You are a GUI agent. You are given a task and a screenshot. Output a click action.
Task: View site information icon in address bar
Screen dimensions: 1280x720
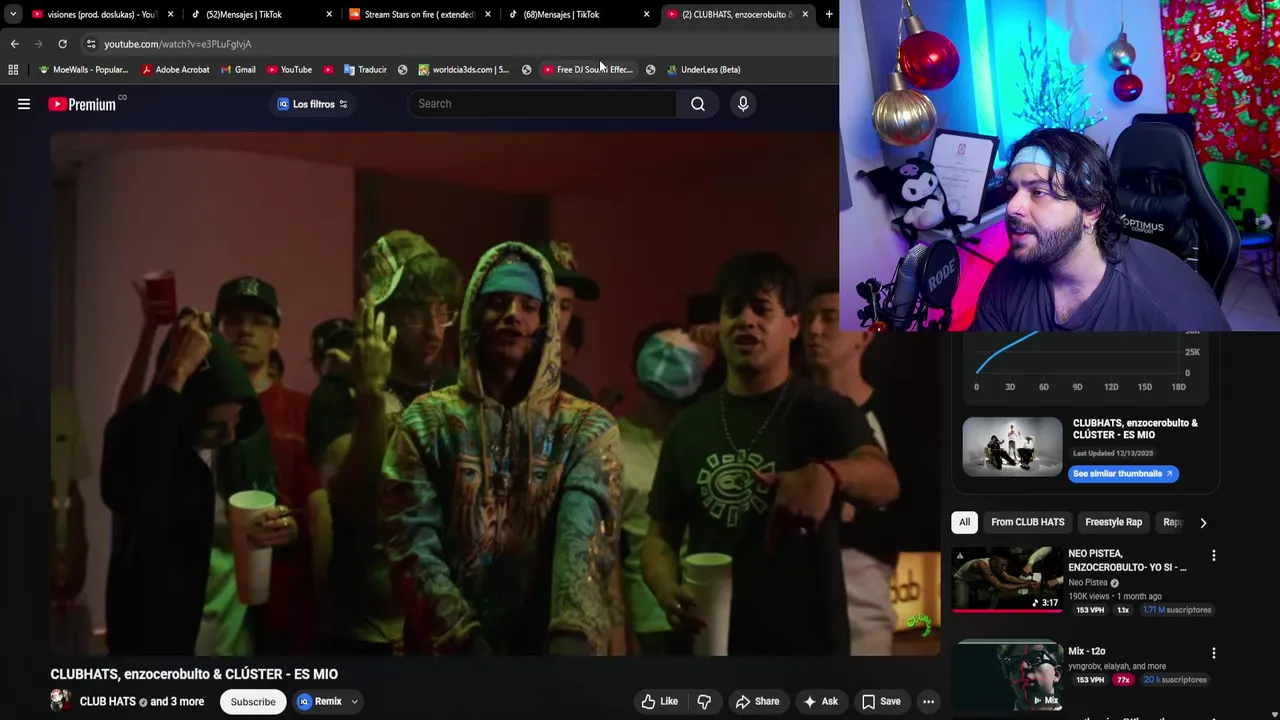(91, 44)
